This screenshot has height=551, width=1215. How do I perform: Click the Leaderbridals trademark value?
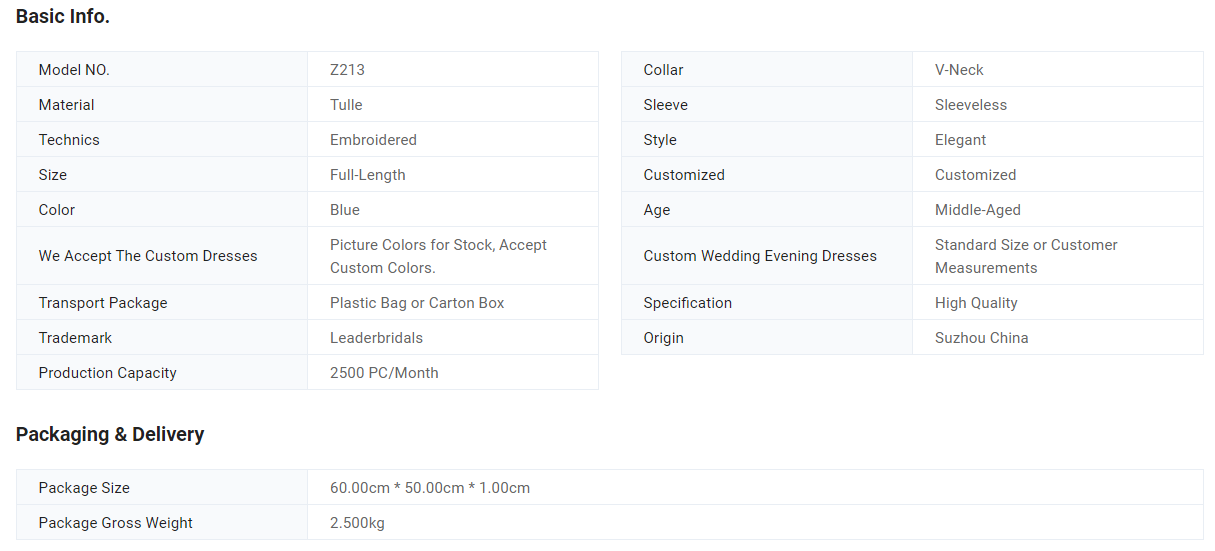click(376, 338)
